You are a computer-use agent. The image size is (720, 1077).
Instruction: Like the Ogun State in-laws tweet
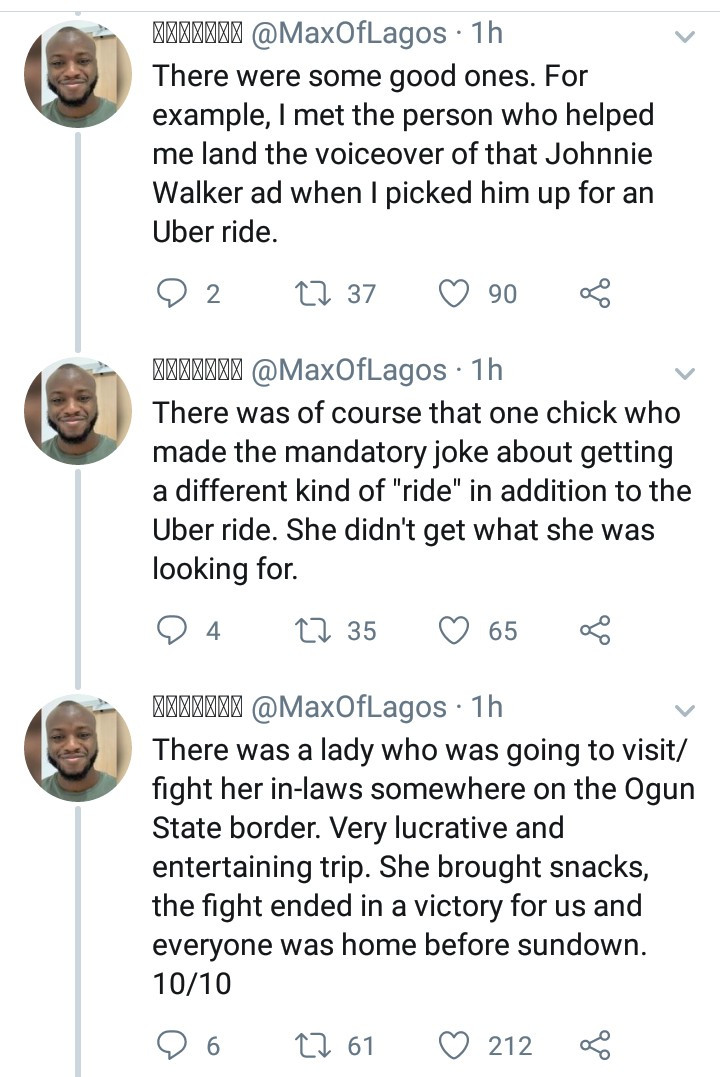[455, 1046]
